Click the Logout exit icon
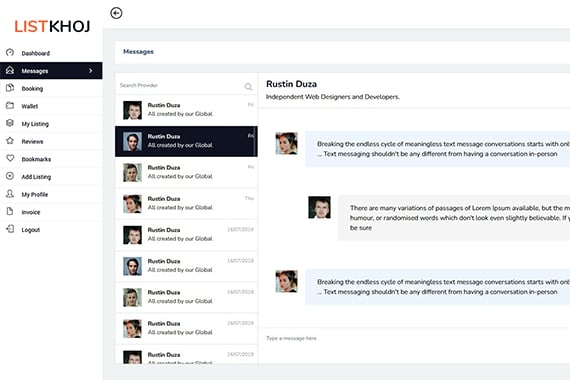 (10, 229)
